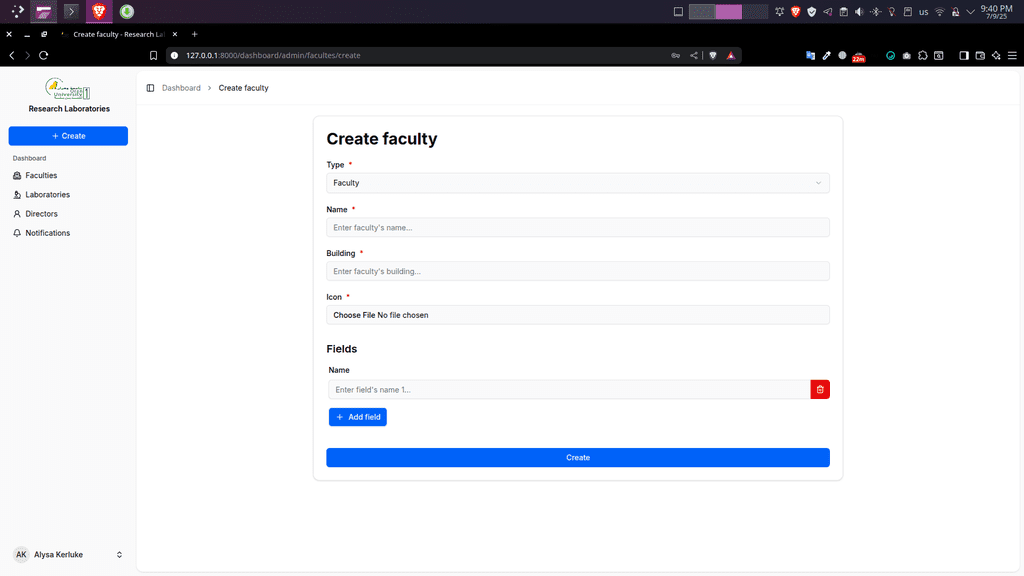Viewport: 1024px width, 576px height.
Task: Open Brave Rewards triangle icon
Action: [731, 56]
